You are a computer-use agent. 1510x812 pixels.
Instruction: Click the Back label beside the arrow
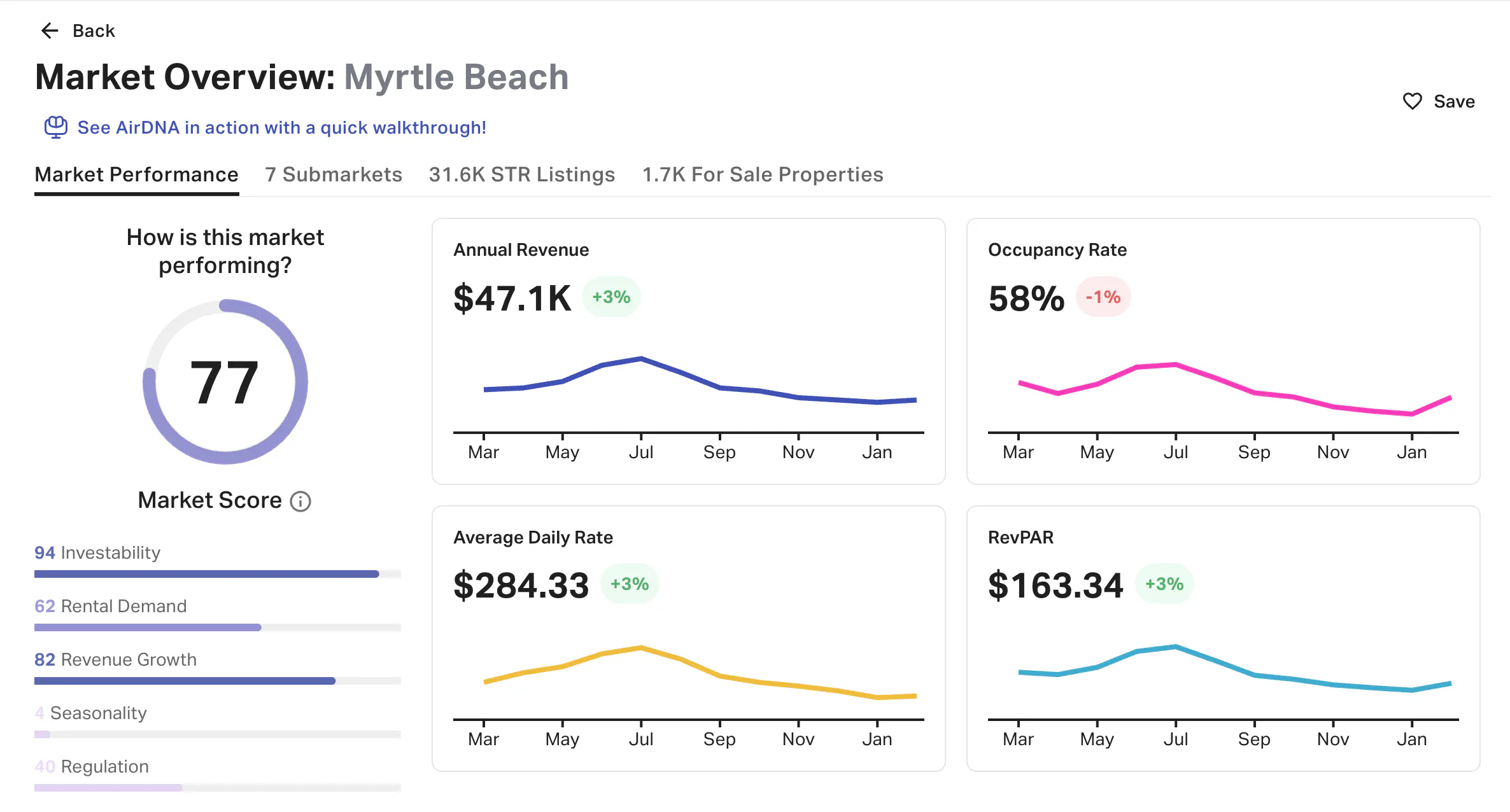(94, 31)
